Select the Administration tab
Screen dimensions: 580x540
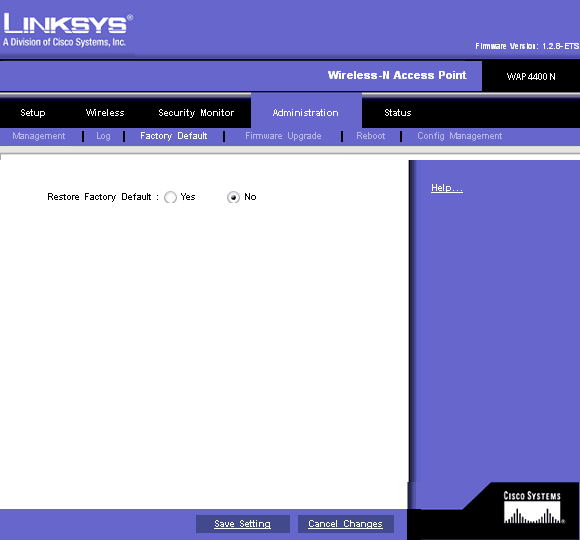[x=306, y=112]
